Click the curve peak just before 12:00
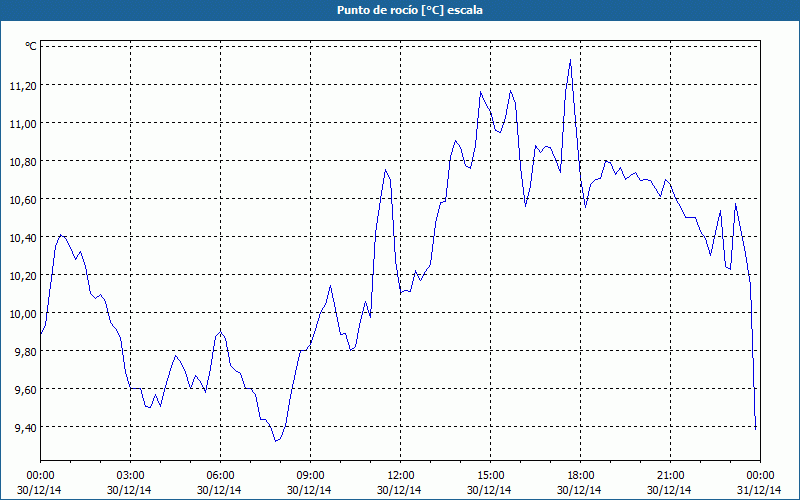This screenshot has width=800, height=500. click(385, 170)
